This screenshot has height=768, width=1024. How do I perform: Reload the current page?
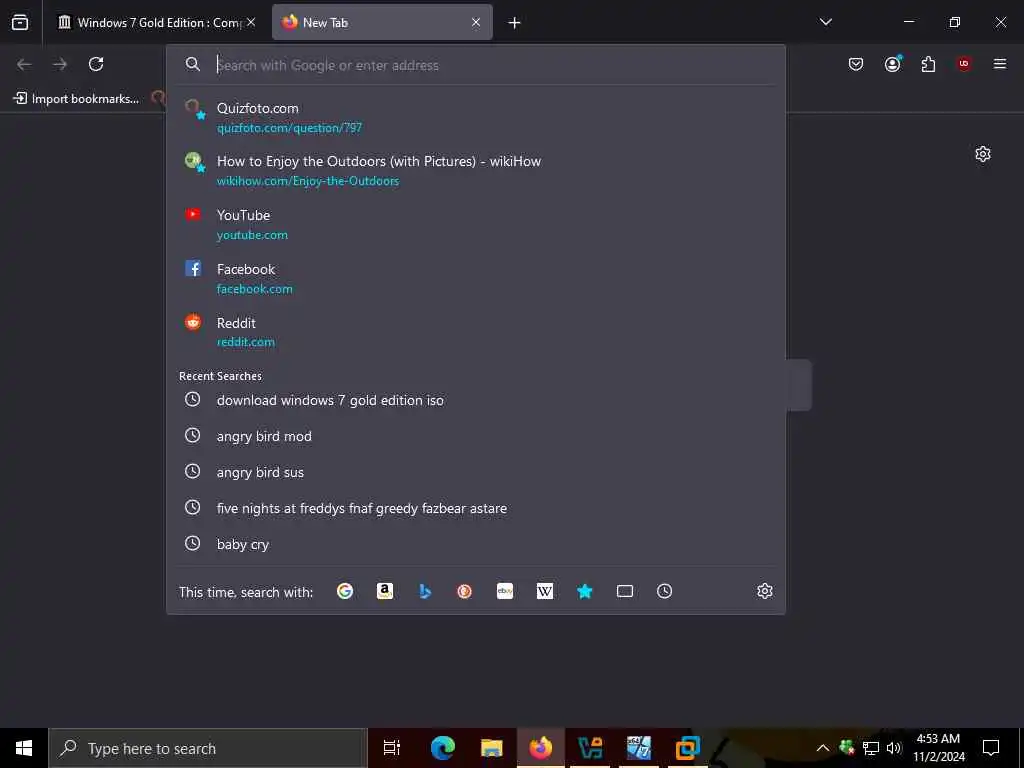click(x=96, y=64)
